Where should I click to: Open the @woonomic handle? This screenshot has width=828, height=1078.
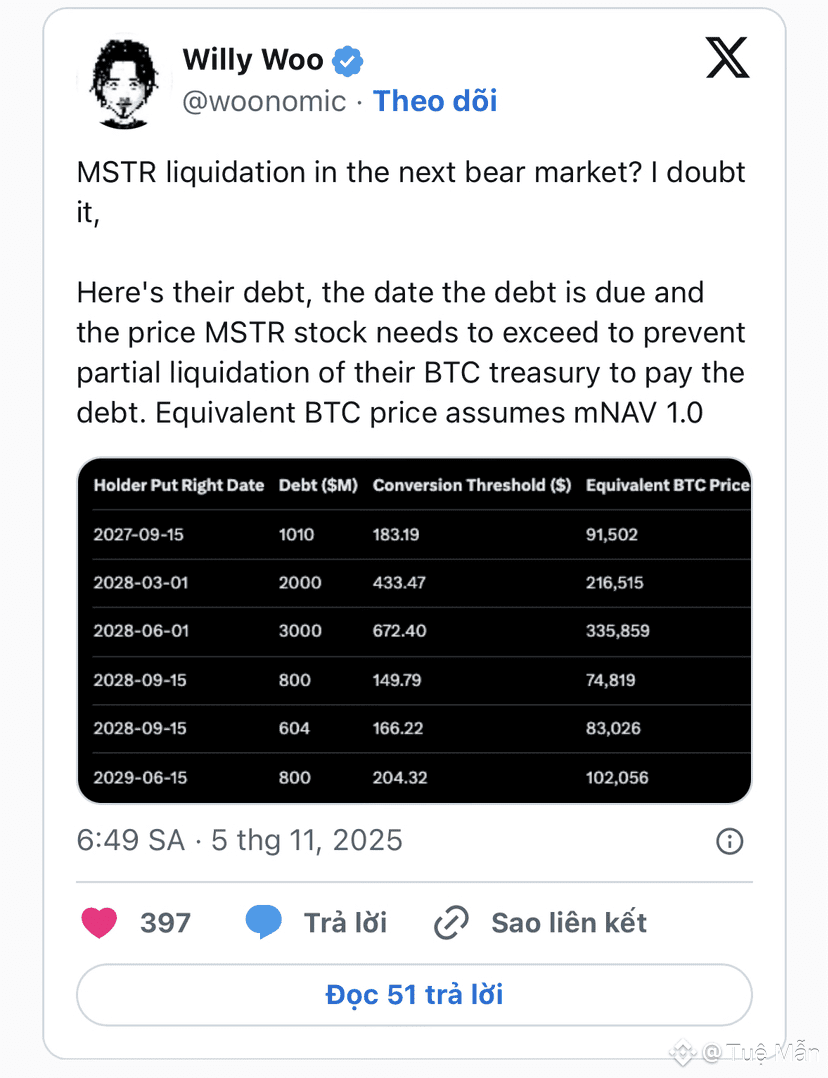pos(264,101)
